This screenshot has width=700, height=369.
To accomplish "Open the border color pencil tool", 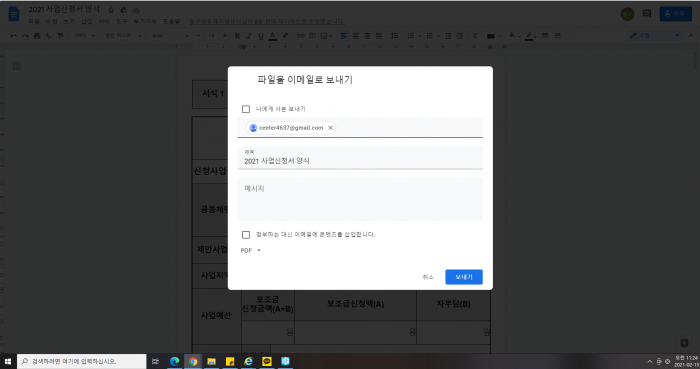I will pos(530,36).
